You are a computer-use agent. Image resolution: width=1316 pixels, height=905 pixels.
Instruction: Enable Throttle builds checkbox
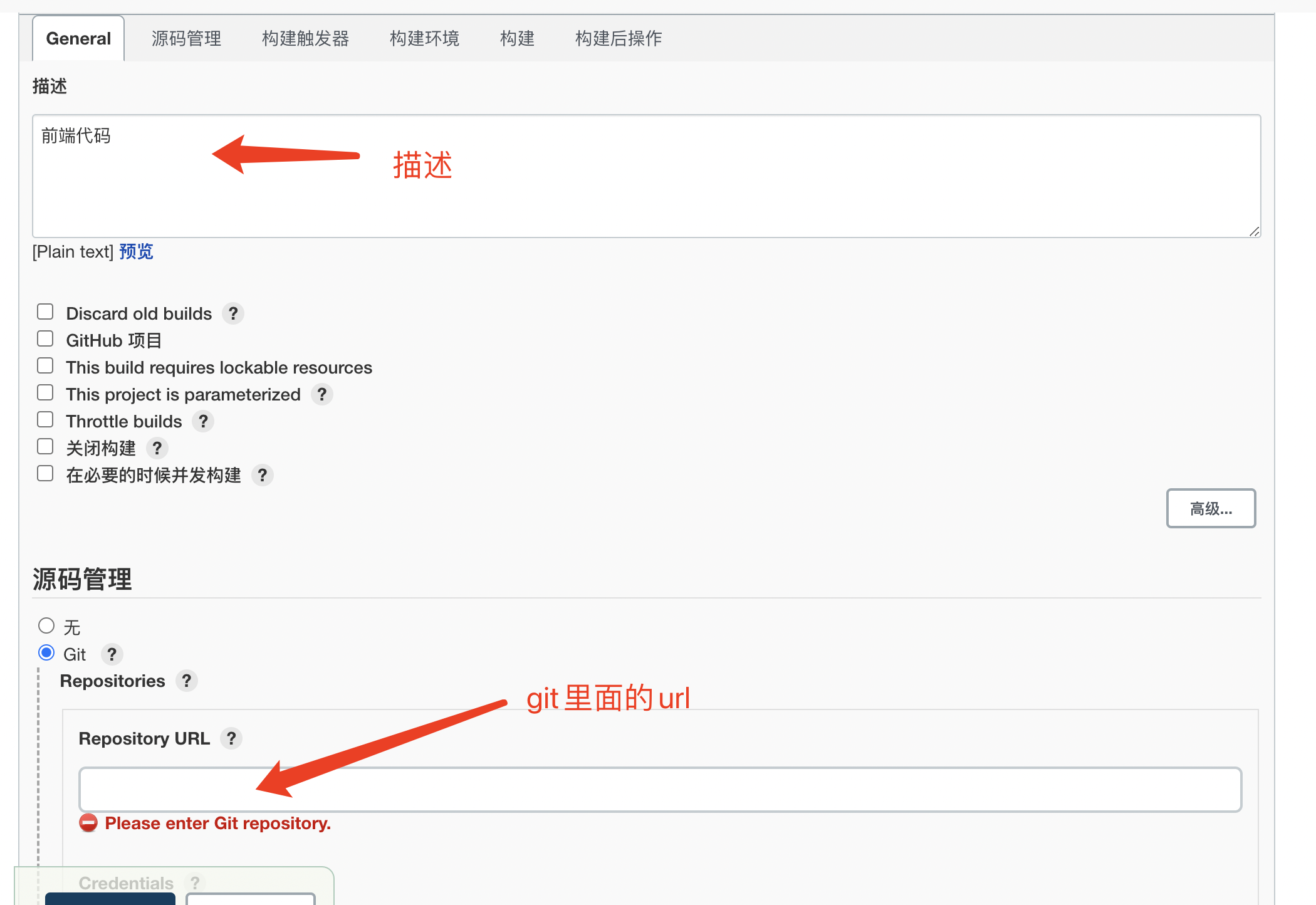45,420
